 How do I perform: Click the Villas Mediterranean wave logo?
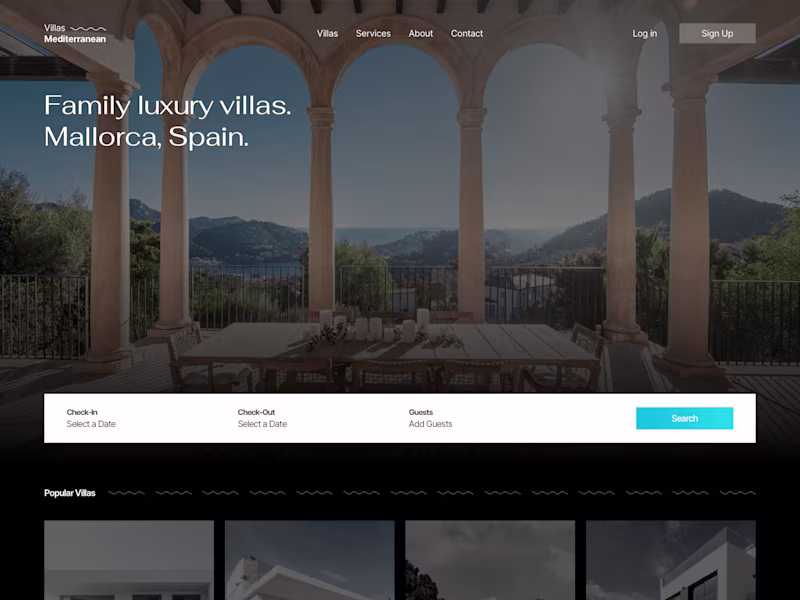pos(75,33)
